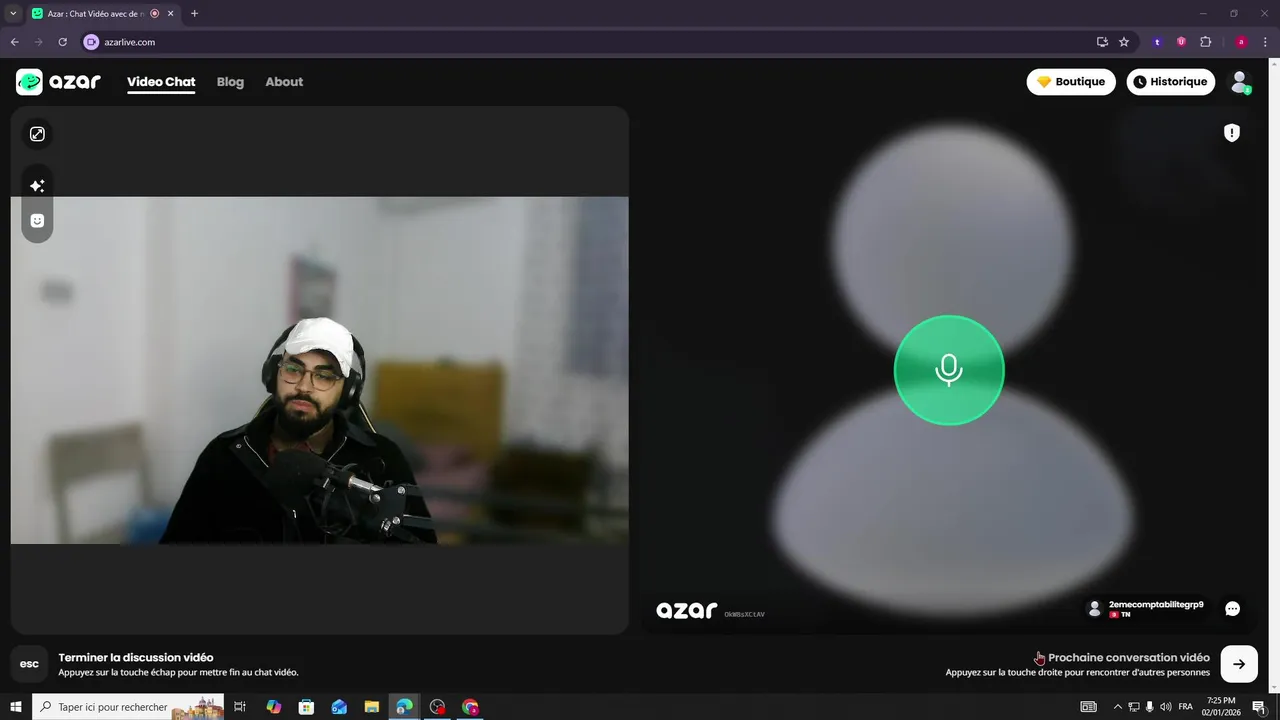Open Task View on the taskbar

240,707
